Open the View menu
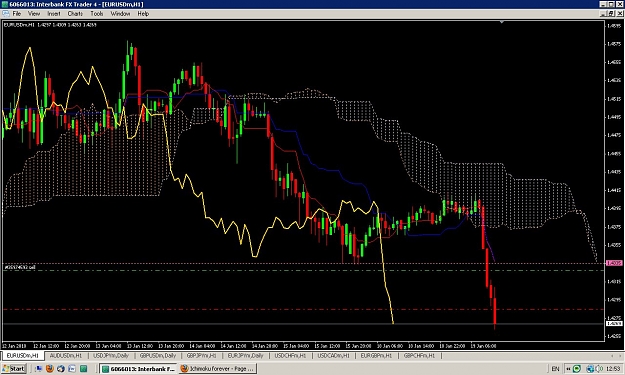625x375 pixels. click(x=34, y=14)
